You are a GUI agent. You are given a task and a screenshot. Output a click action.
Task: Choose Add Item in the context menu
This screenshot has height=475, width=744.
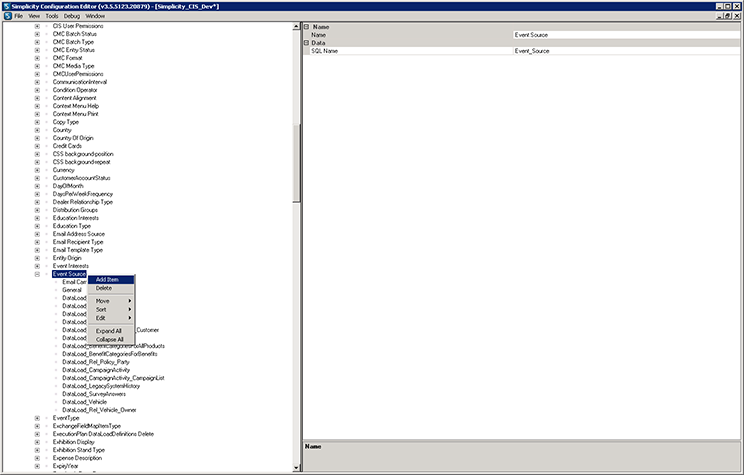pyautogui.click(x=111, y=279)
